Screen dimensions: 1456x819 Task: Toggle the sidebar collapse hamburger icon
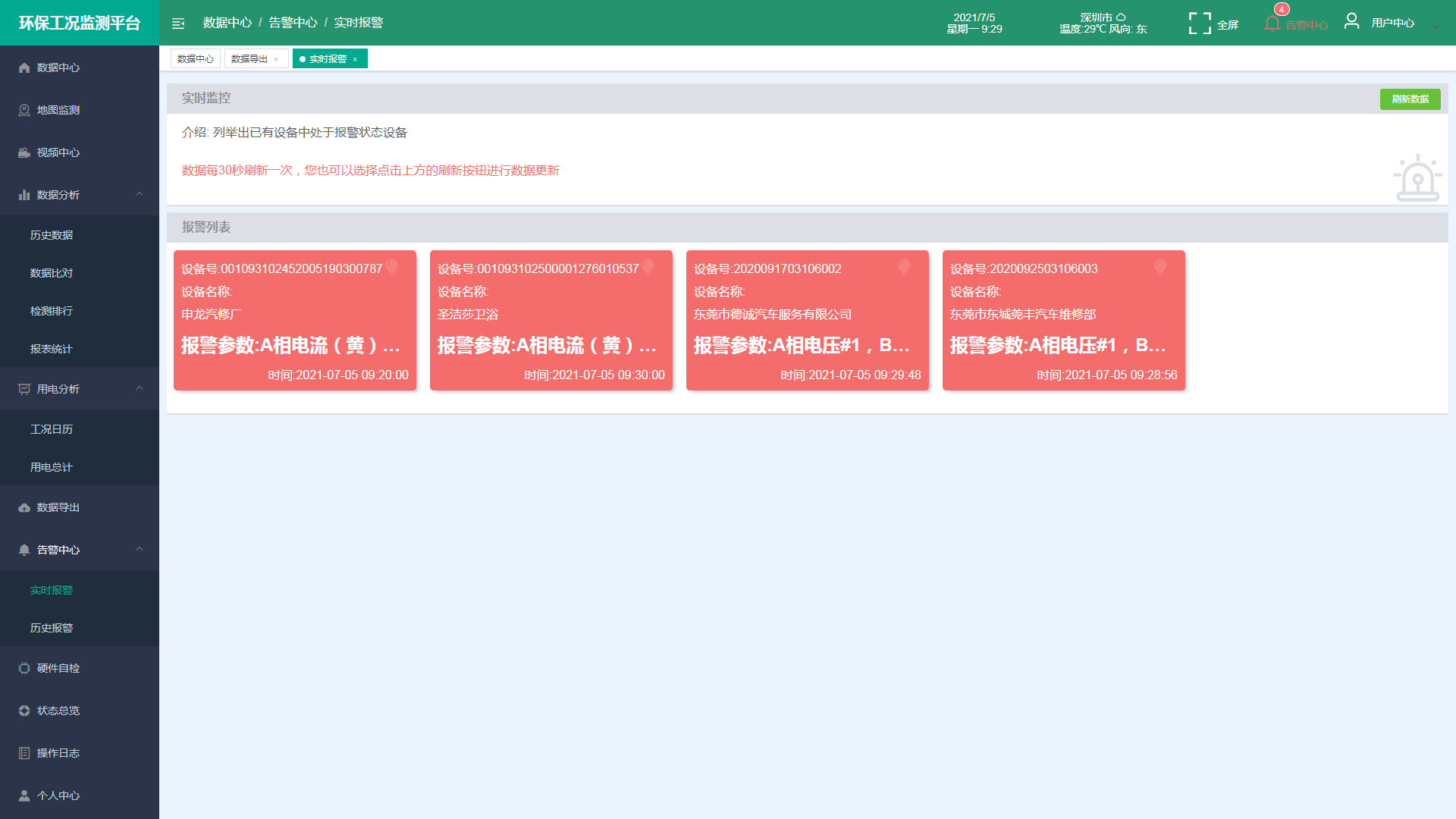pos(178,24)
